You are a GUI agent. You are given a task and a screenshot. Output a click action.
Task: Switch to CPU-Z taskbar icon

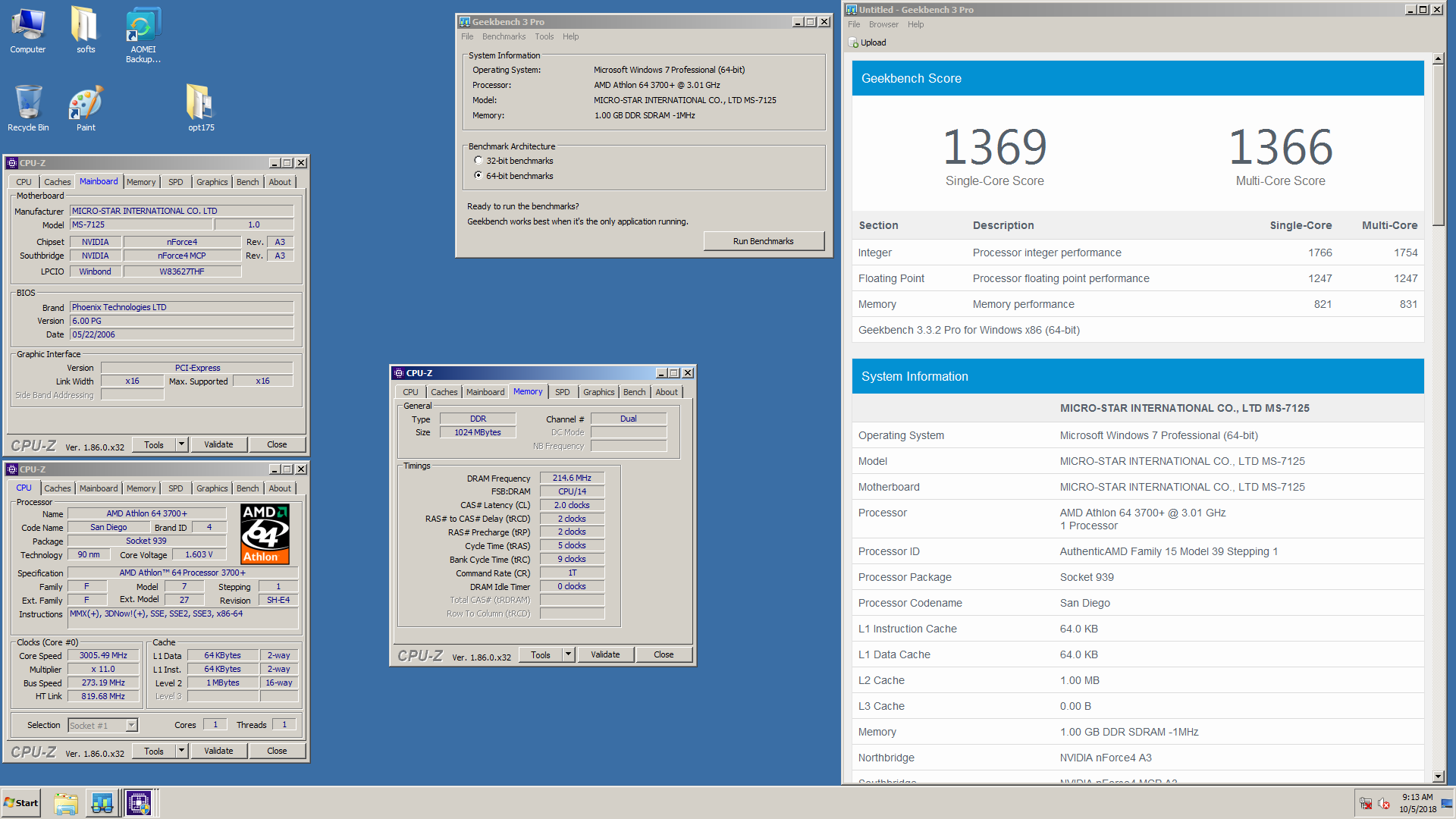(139, 803)
